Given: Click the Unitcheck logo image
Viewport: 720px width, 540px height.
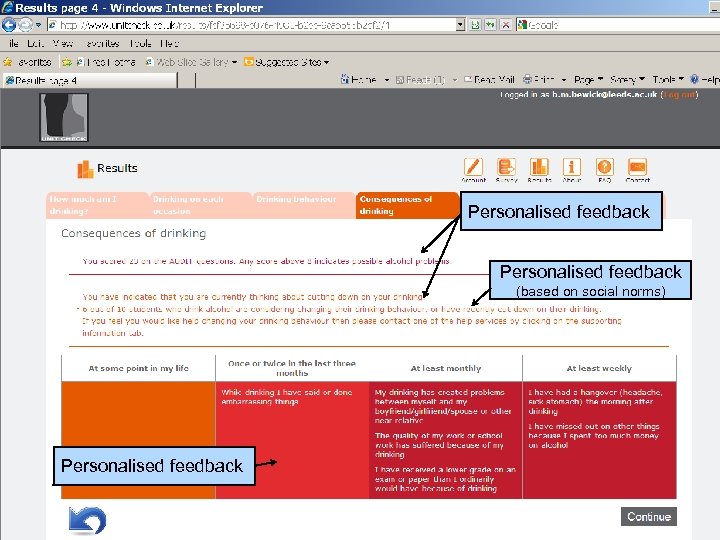Looking at the screenshot, I should 64,118.
